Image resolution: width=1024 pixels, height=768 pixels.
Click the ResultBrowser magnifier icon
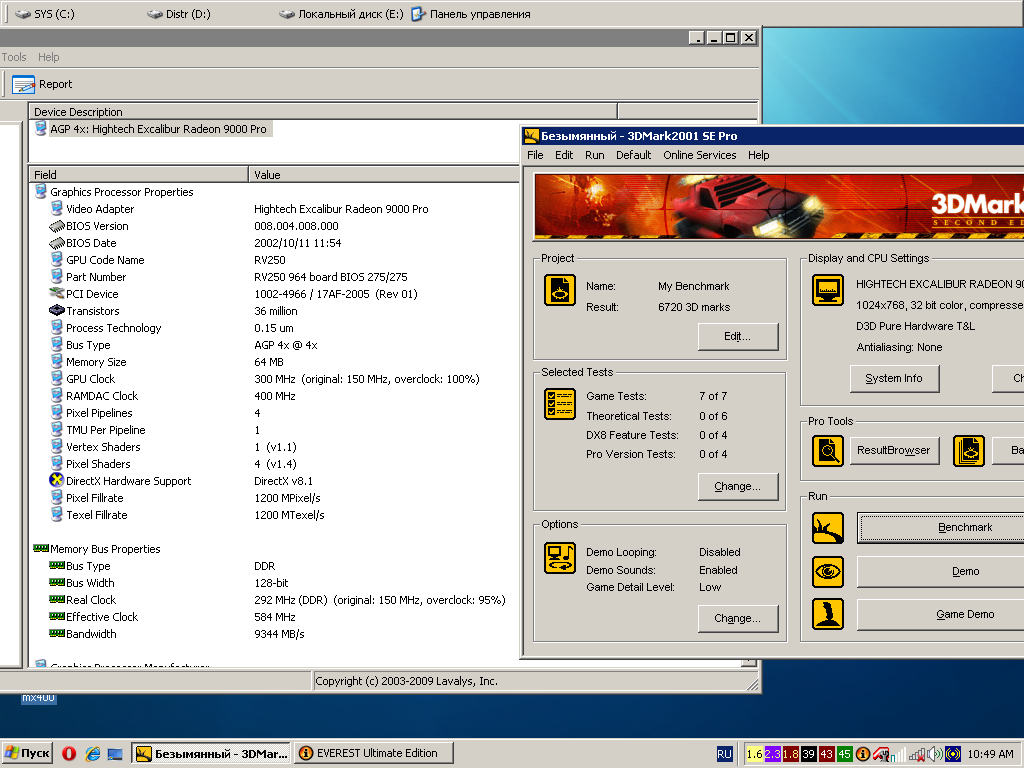click(x=828, y=451)
